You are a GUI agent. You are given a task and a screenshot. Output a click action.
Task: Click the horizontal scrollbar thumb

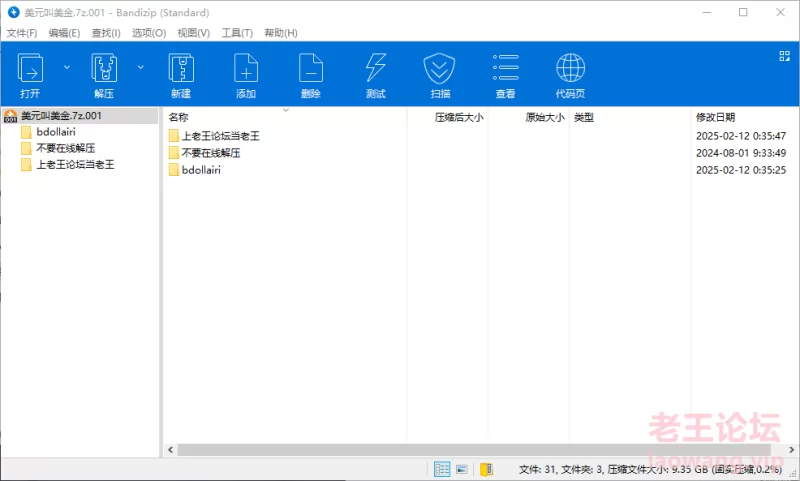tap(476, 450)
